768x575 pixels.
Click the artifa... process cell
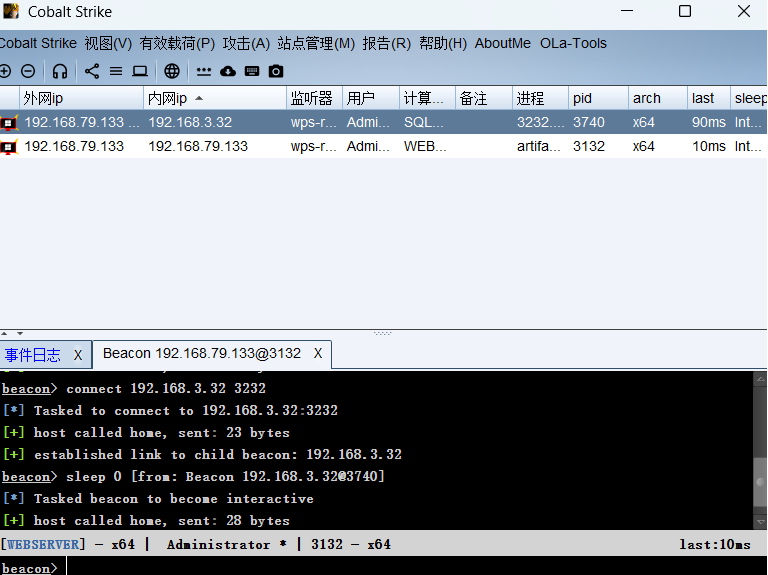(x=538, y=146)
